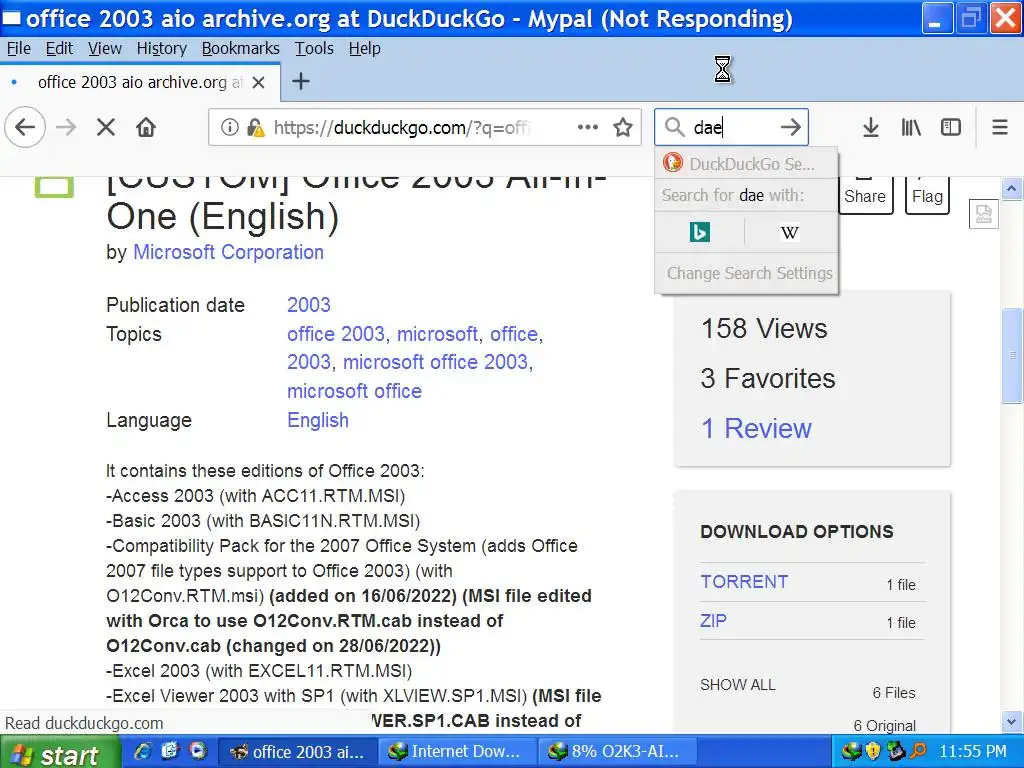Click the broken image icon near scrollbar
1024x768 pixels.
(984, 214)
